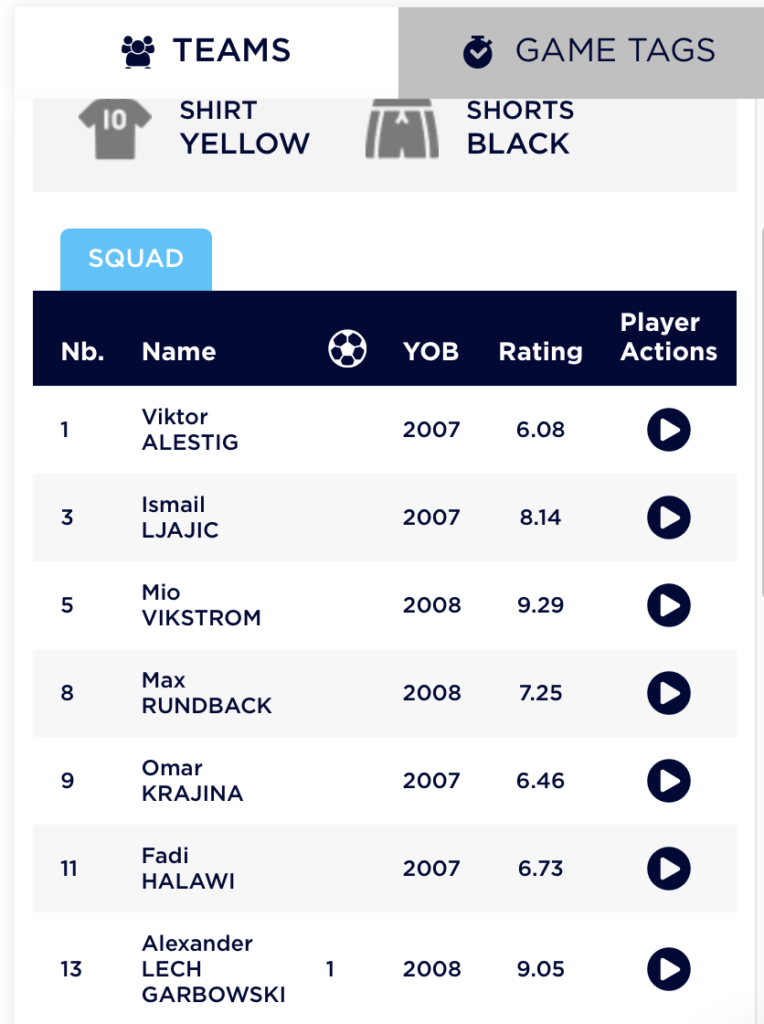Play actions for Max Rundback

pyautogui.click(x=669, y=693)
